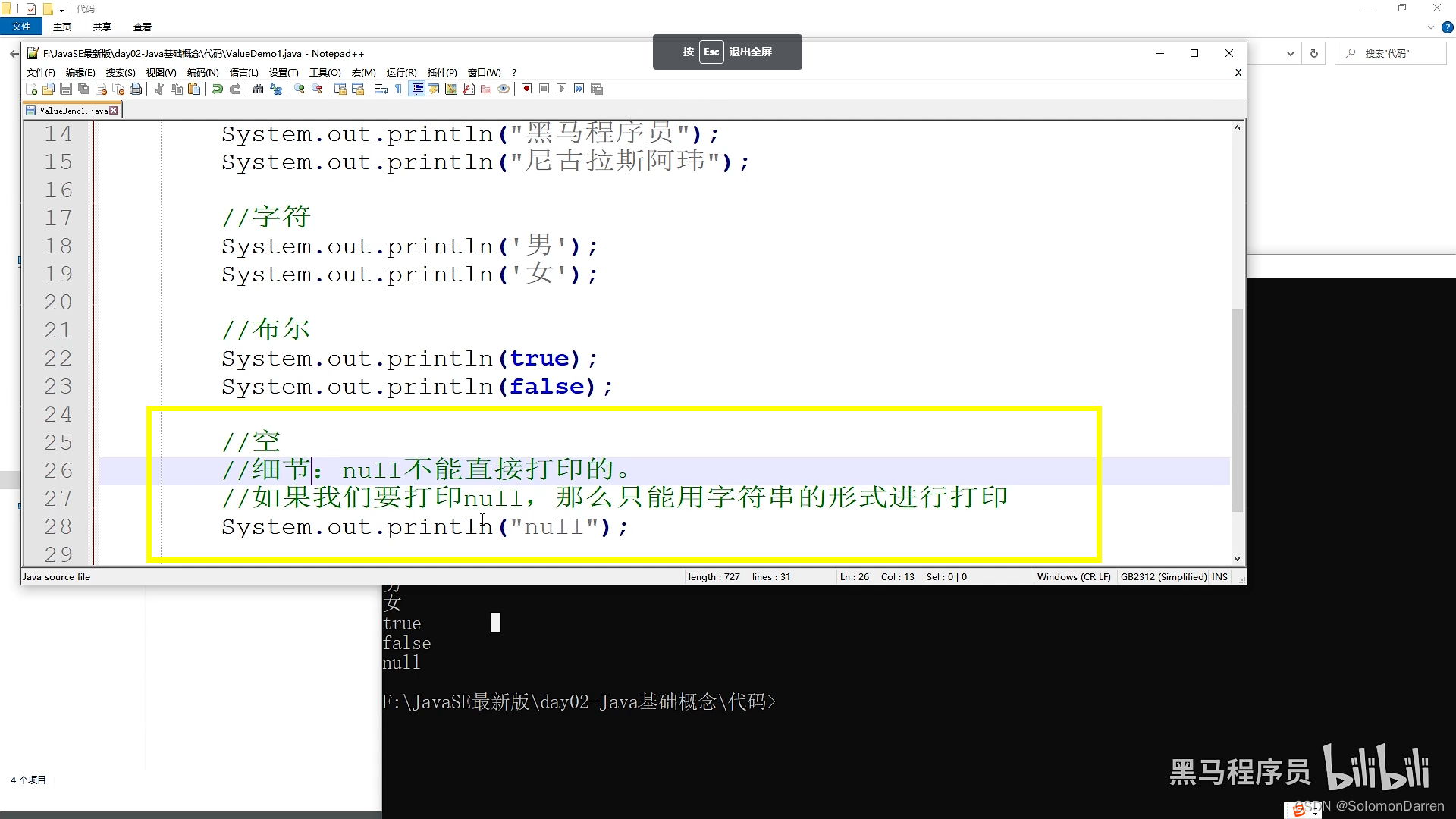Run macro multiple times icon
The height and width of the screenshot is (819, 1456).
coord(579,89)
